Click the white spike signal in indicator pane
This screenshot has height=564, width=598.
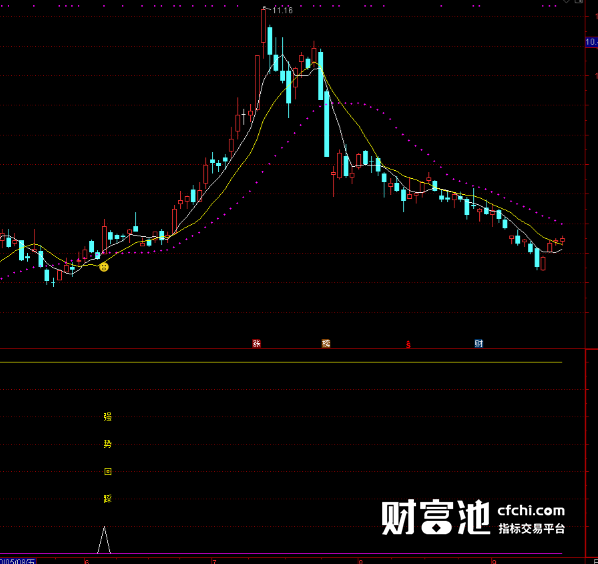[x=104, y=540]
